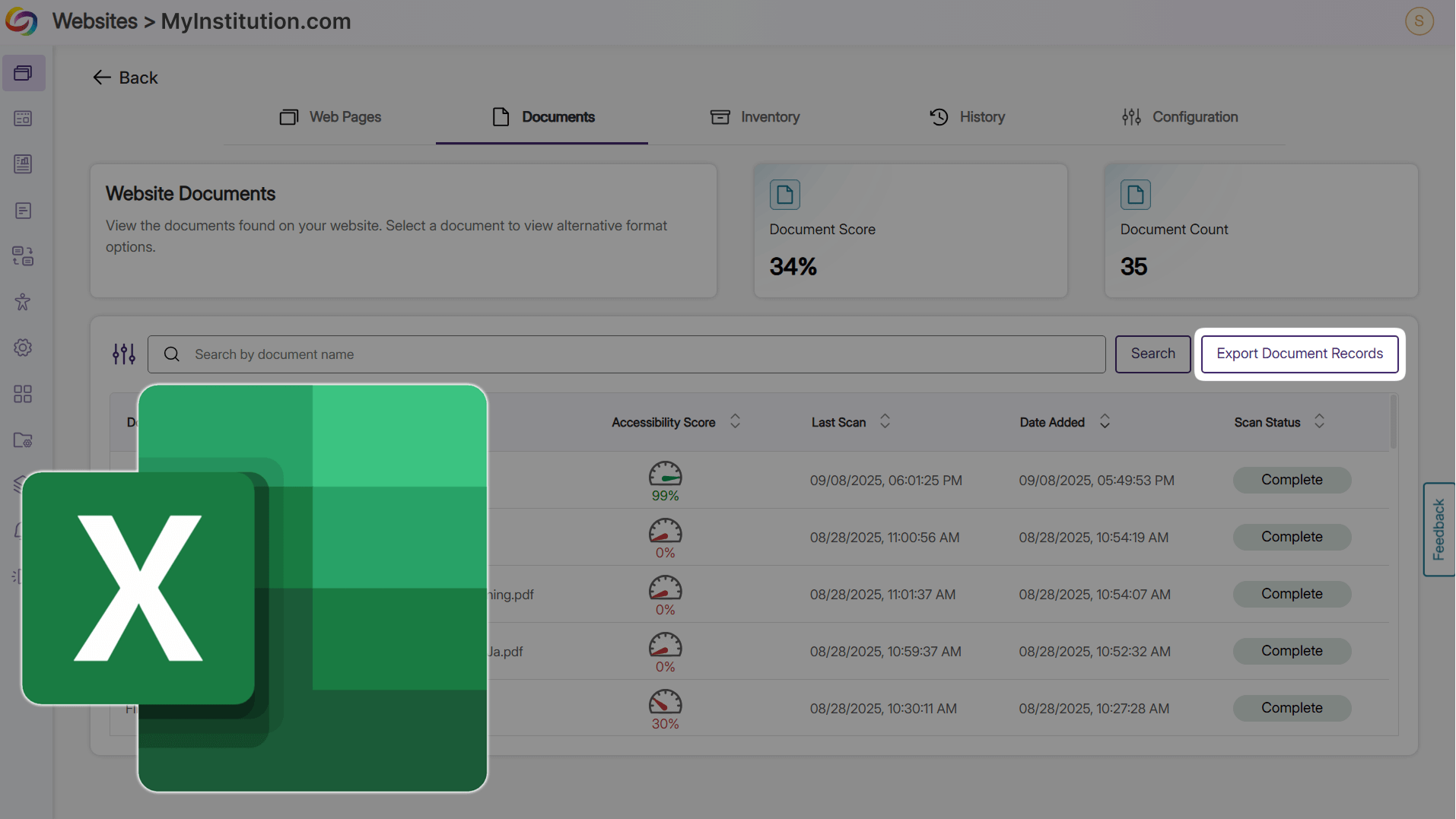
Task: Open the folder settings icon in sidebar
Action: pyautogui.click(x=23, y=440)
